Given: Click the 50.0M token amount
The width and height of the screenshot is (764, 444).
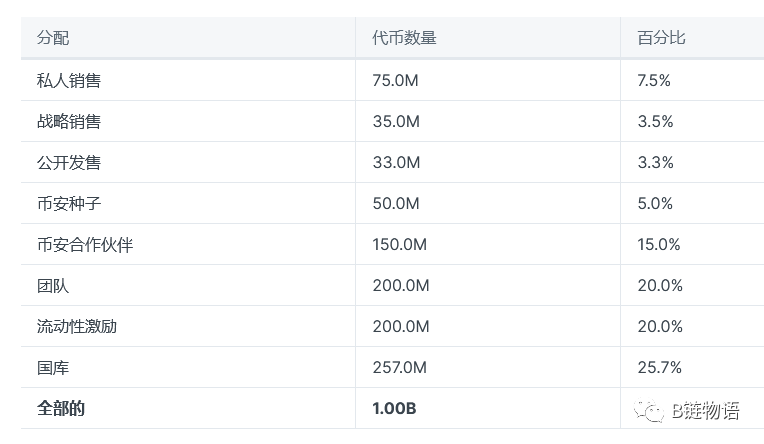Looking at the screenshot, I should 396,203.
